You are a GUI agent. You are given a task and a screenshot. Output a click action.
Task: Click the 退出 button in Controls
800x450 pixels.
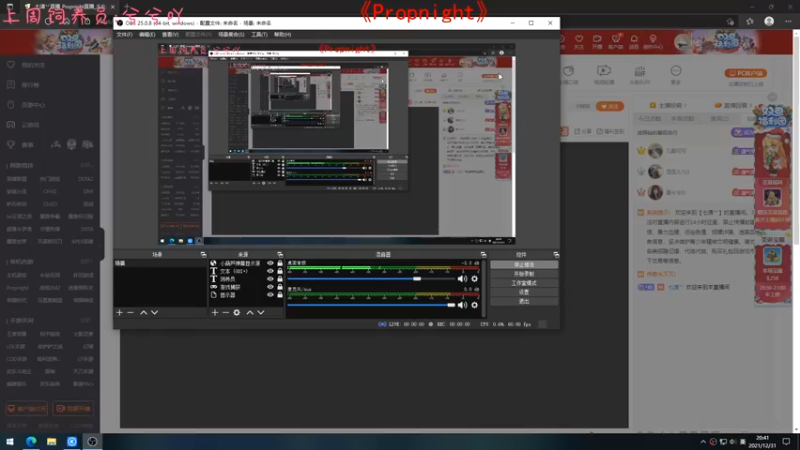coord(524,302)
